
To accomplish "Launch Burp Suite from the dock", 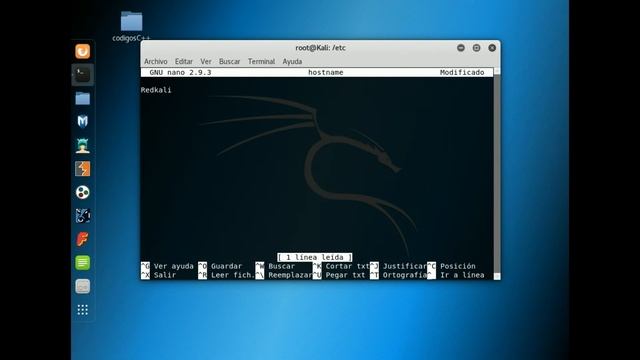I will [x=82, y=169].
